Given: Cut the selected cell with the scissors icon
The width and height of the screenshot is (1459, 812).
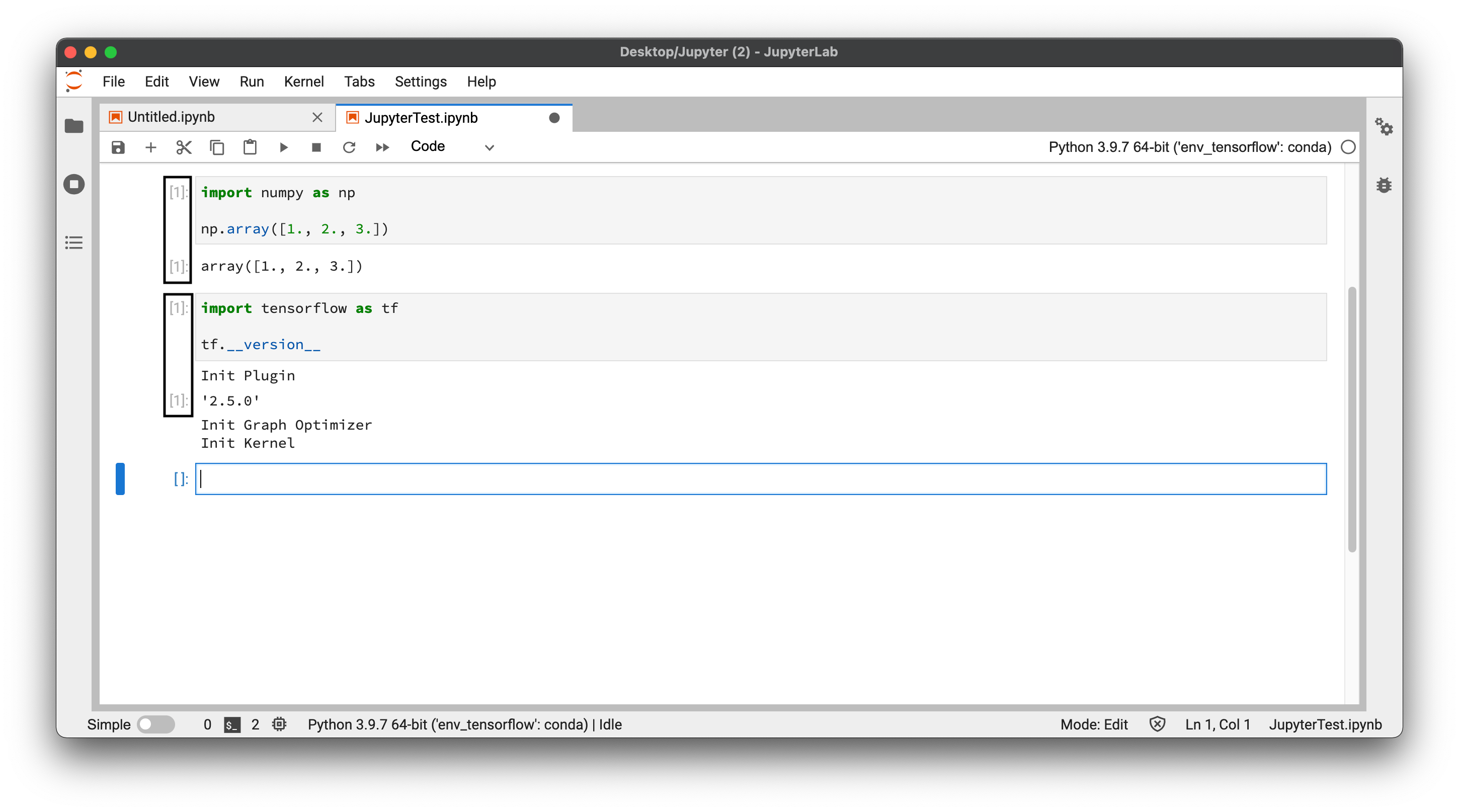Looking at the screenshot, I should coord(184,147).
